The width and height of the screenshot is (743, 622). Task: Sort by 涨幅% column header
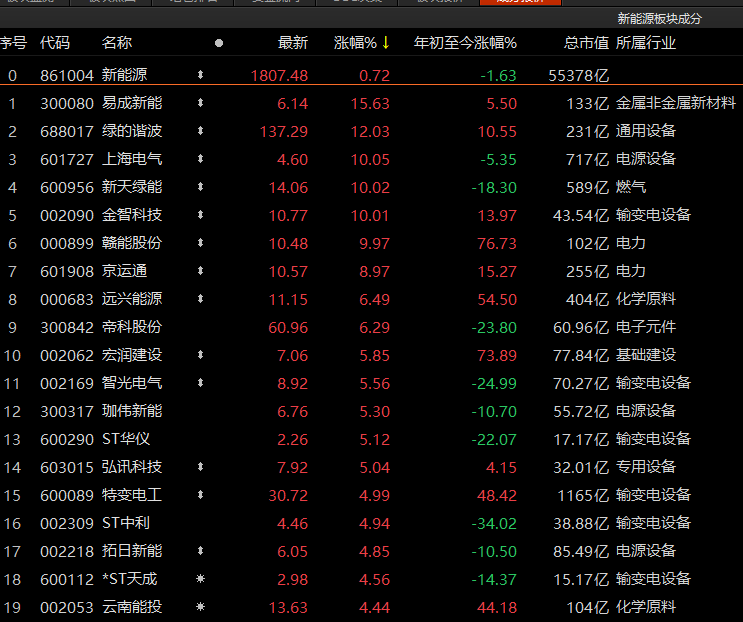pyautogui.click(x=355, y=43)
